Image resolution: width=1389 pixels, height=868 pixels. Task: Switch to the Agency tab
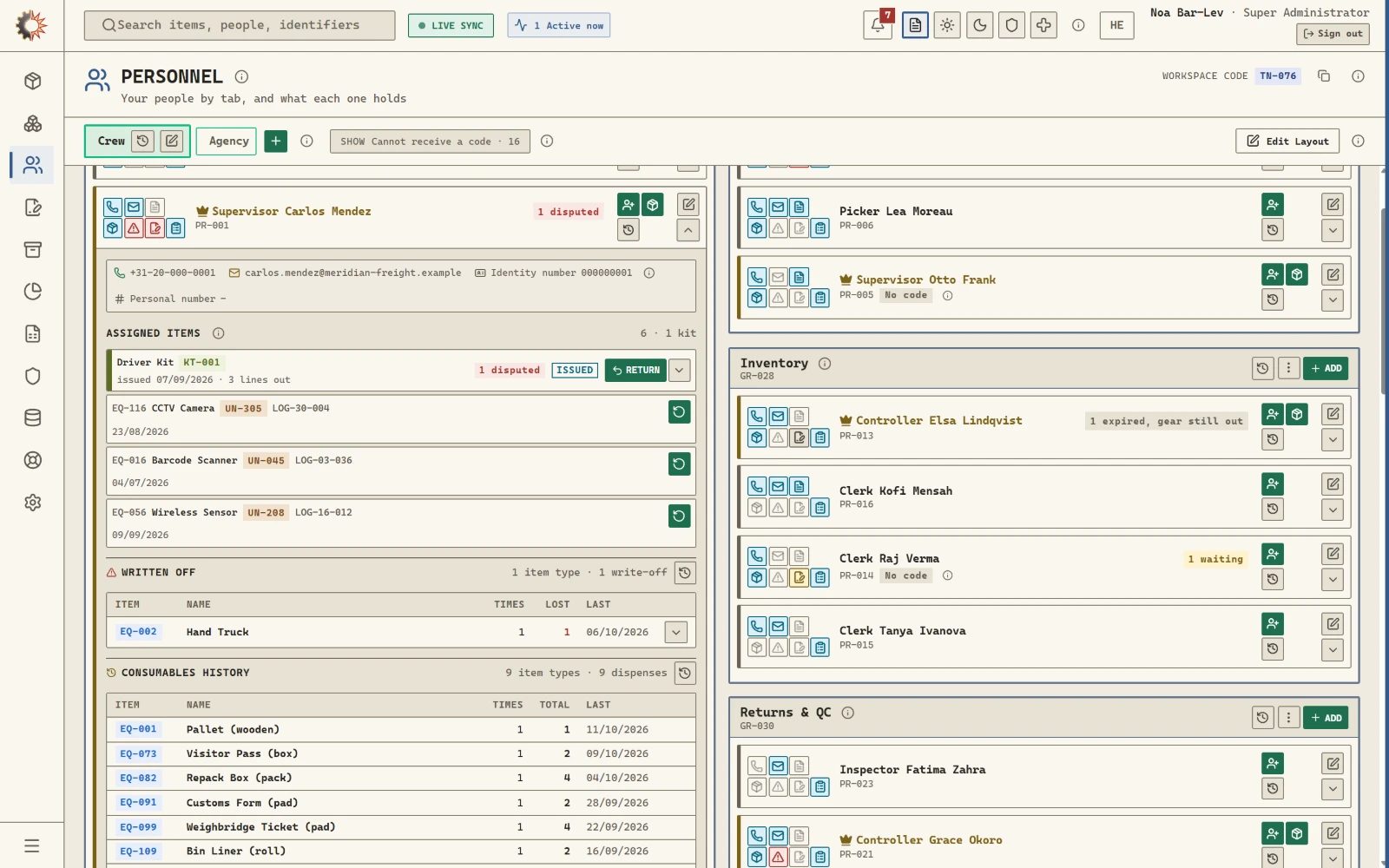pos(228,141)
